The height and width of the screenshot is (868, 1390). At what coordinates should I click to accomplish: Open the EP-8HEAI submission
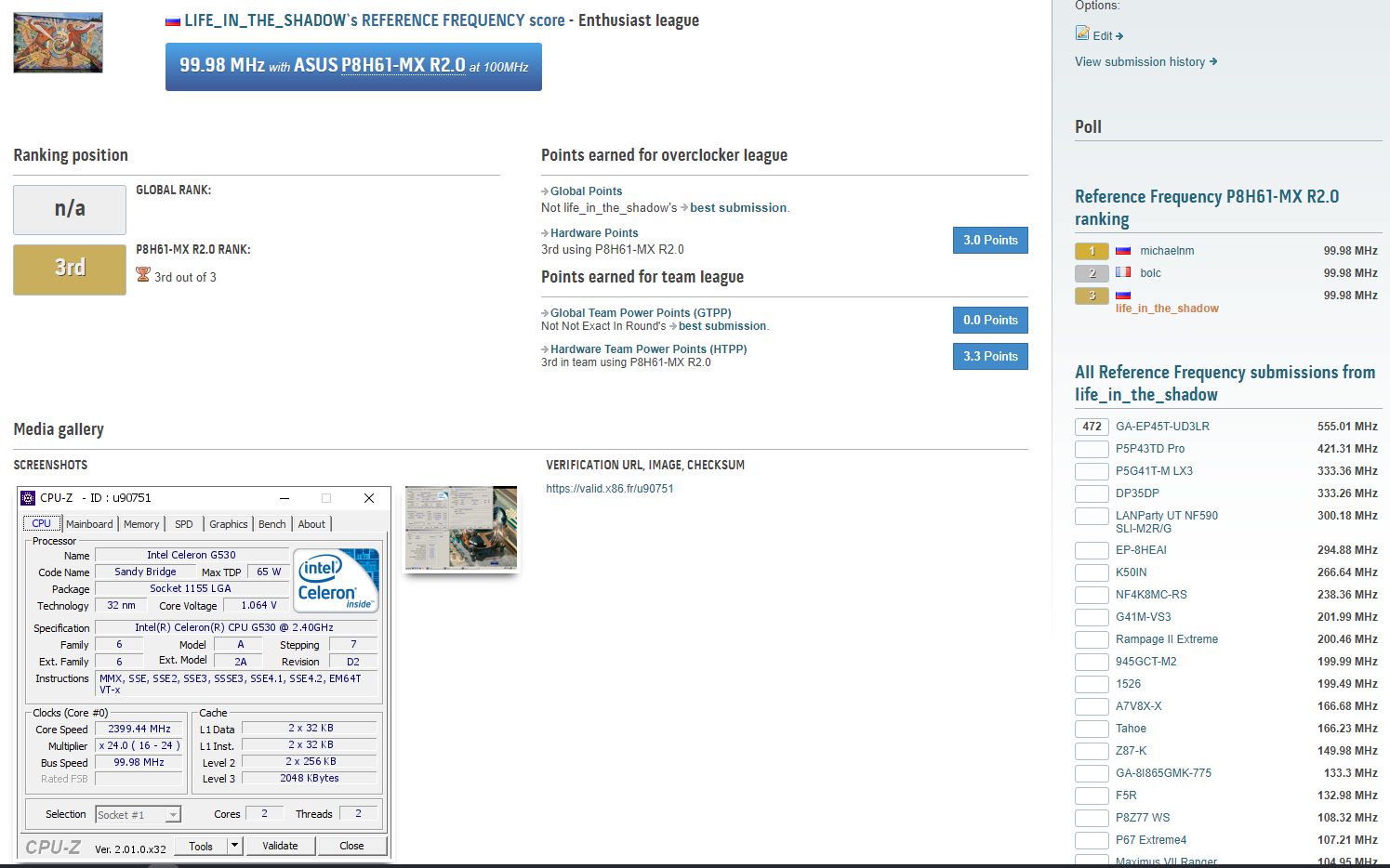point(1141,550)
